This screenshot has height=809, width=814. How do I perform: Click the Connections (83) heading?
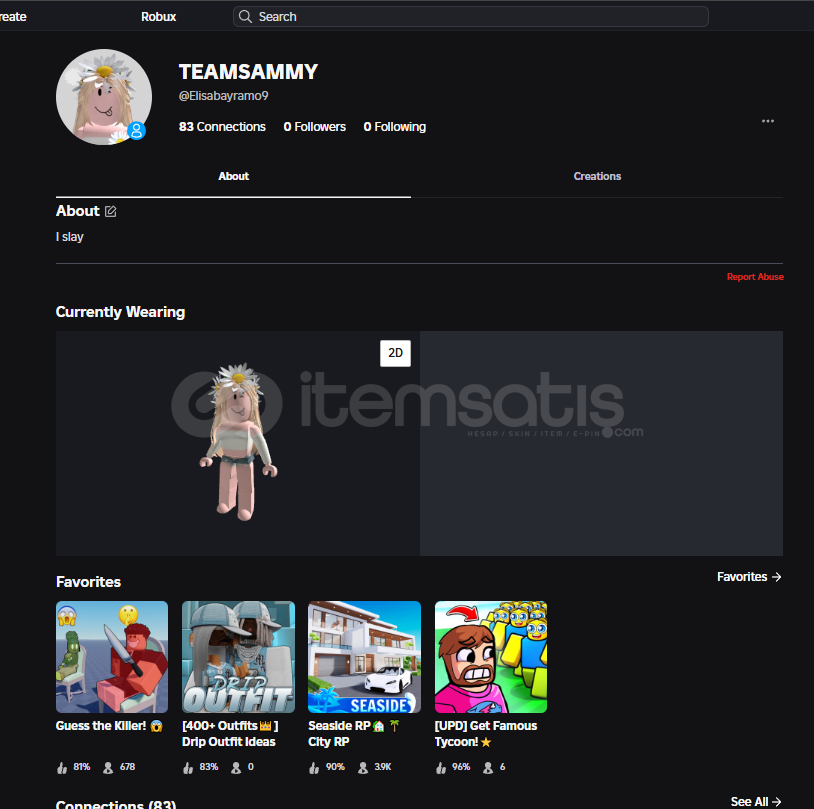[116, 804]
